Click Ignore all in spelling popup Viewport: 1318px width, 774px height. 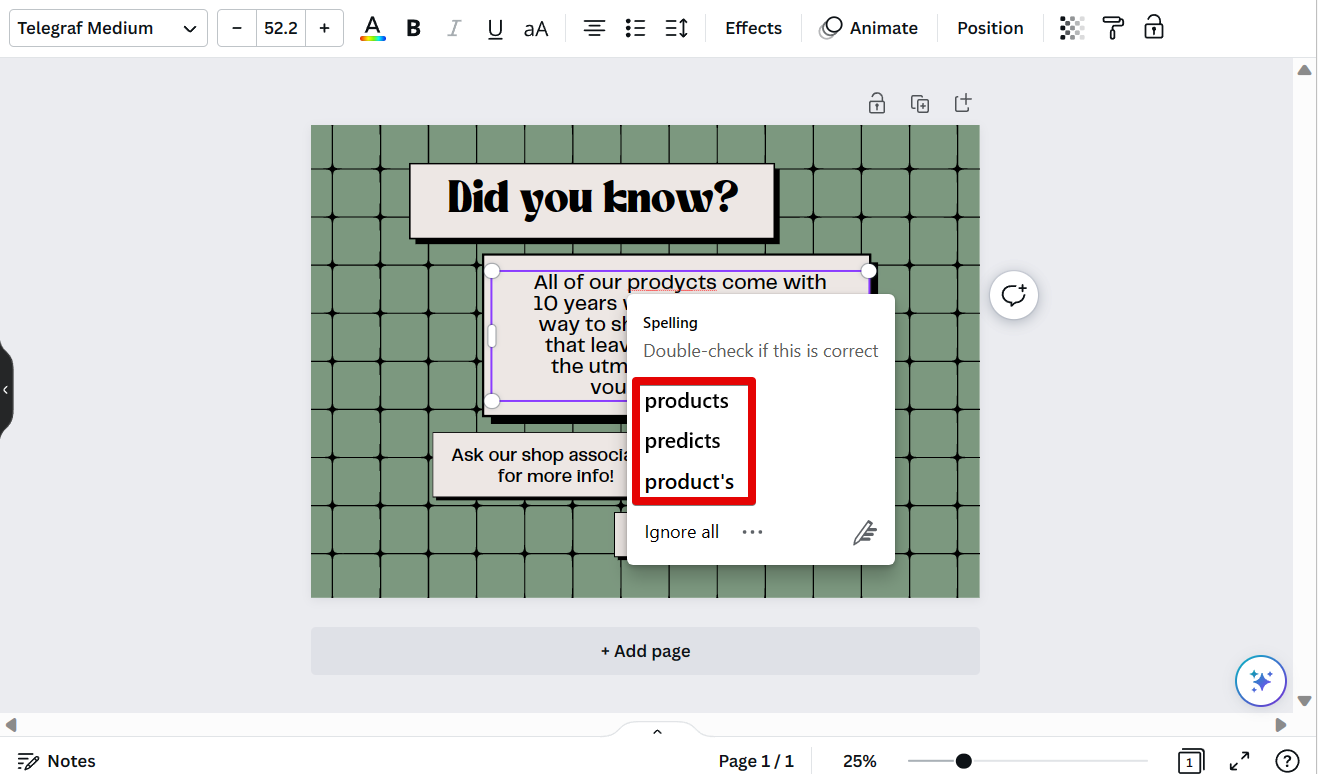pyautogui.click(x=682, y=532)
